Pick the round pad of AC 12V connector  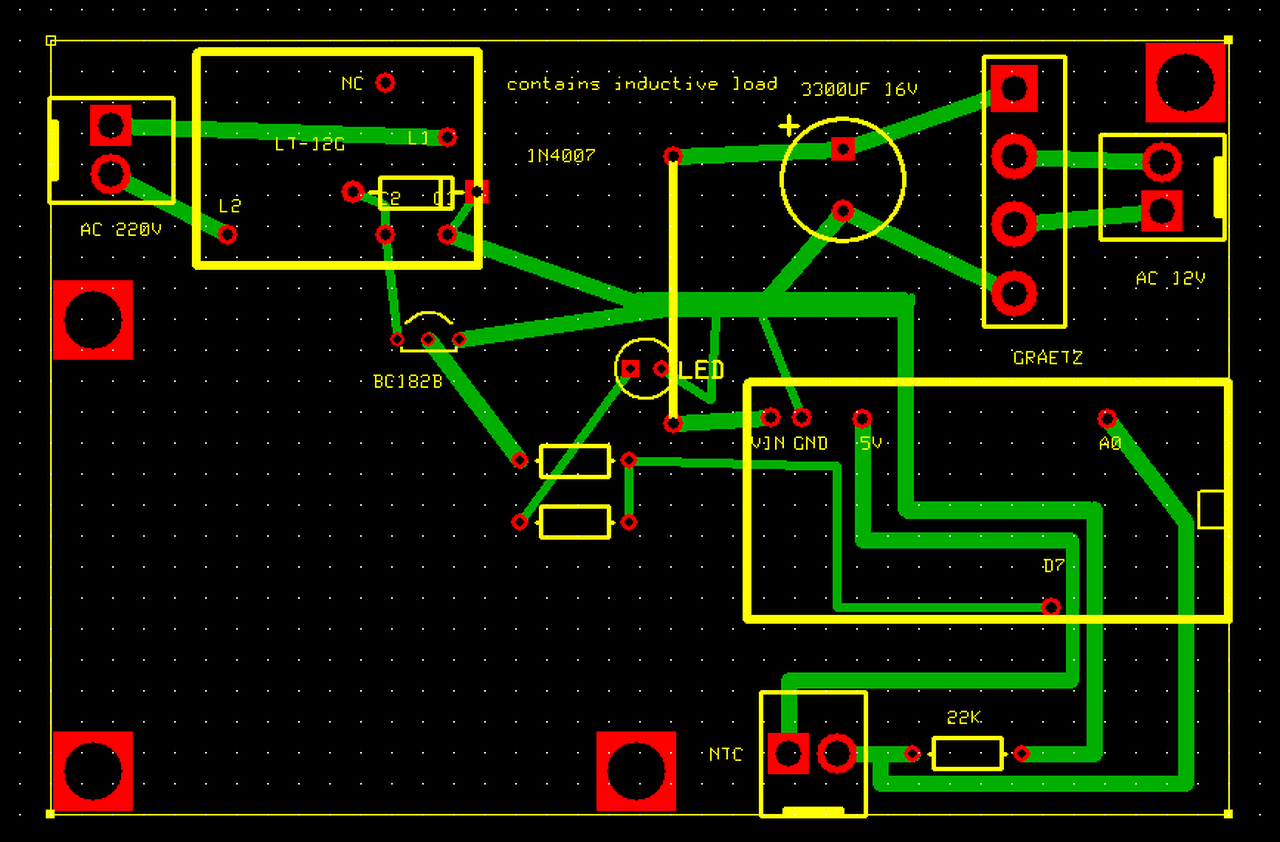(x=1161, y=161)
